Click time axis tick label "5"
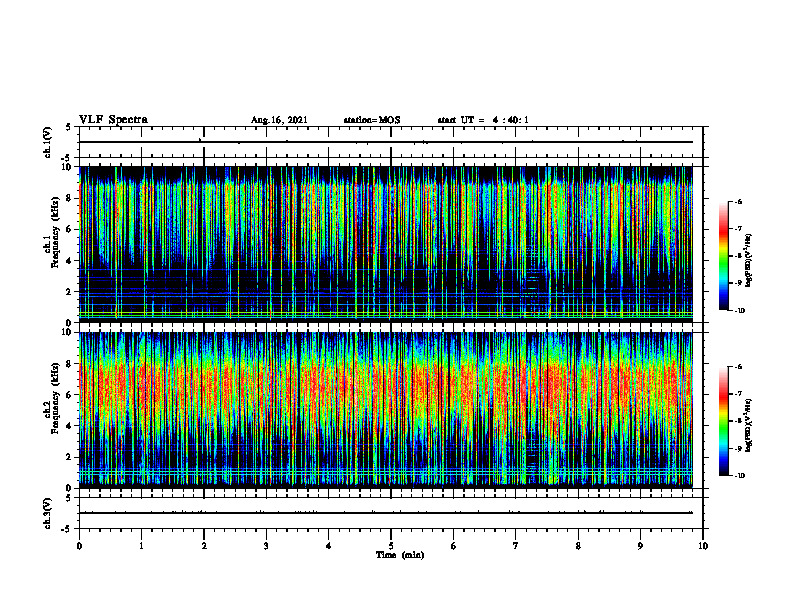 (391, 546)
